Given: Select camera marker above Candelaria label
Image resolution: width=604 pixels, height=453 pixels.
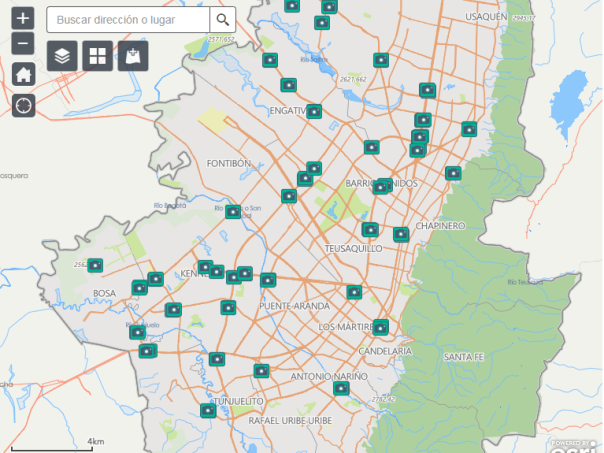Looking at the screenshot, I should click(380, 327).
